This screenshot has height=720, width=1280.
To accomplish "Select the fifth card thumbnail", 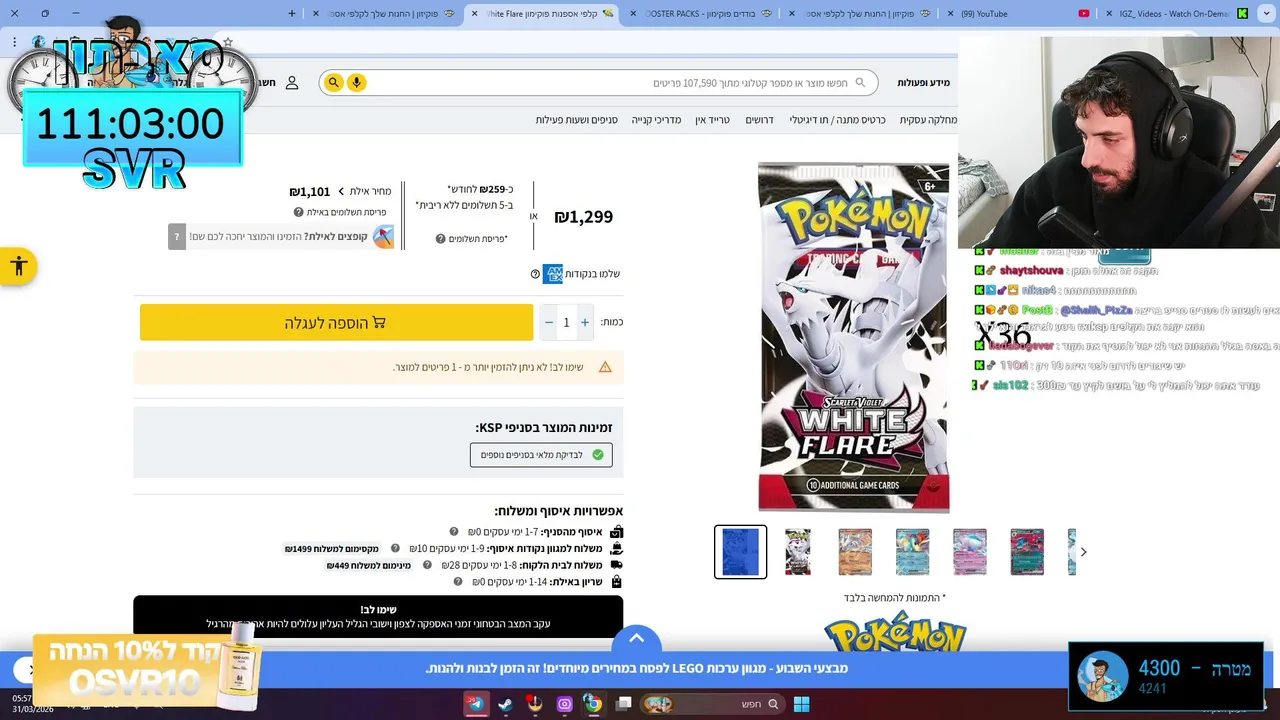I will [x=970, y=552].
